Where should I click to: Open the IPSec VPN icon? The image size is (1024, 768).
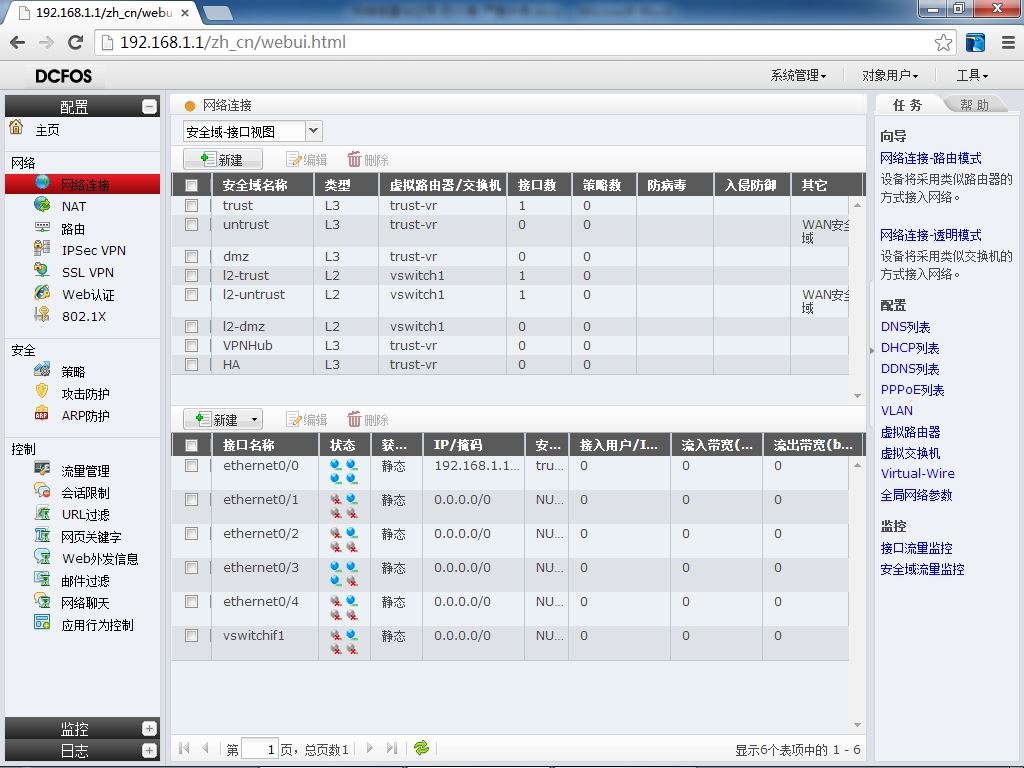[42, 249]
